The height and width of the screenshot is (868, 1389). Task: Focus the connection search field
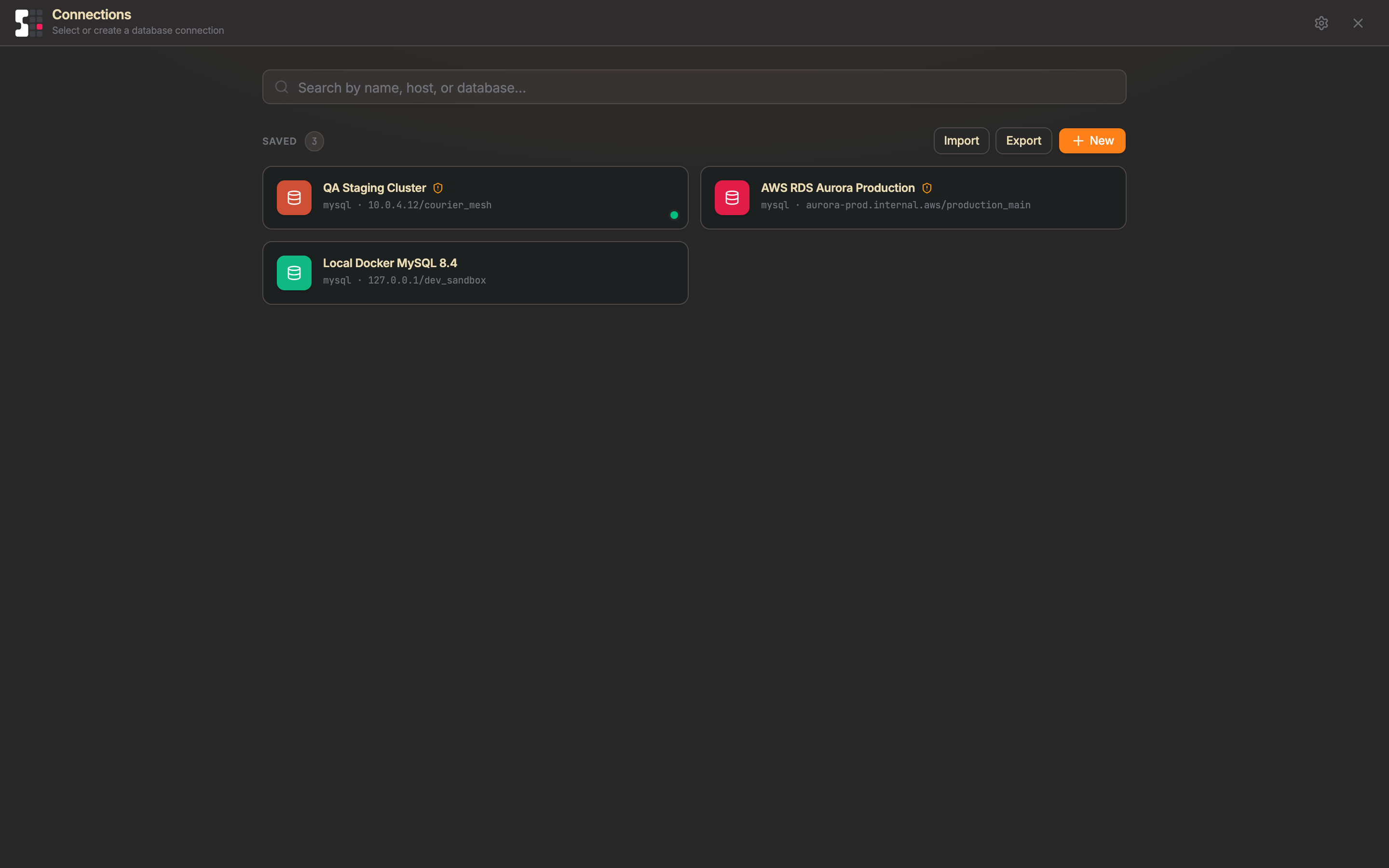tap(694, 87)
